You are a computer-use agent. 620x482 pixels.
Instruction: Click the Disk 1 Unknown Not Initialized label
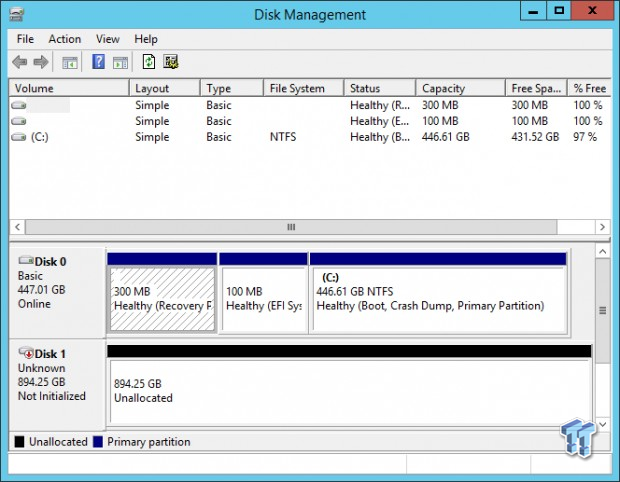[57, 386]
